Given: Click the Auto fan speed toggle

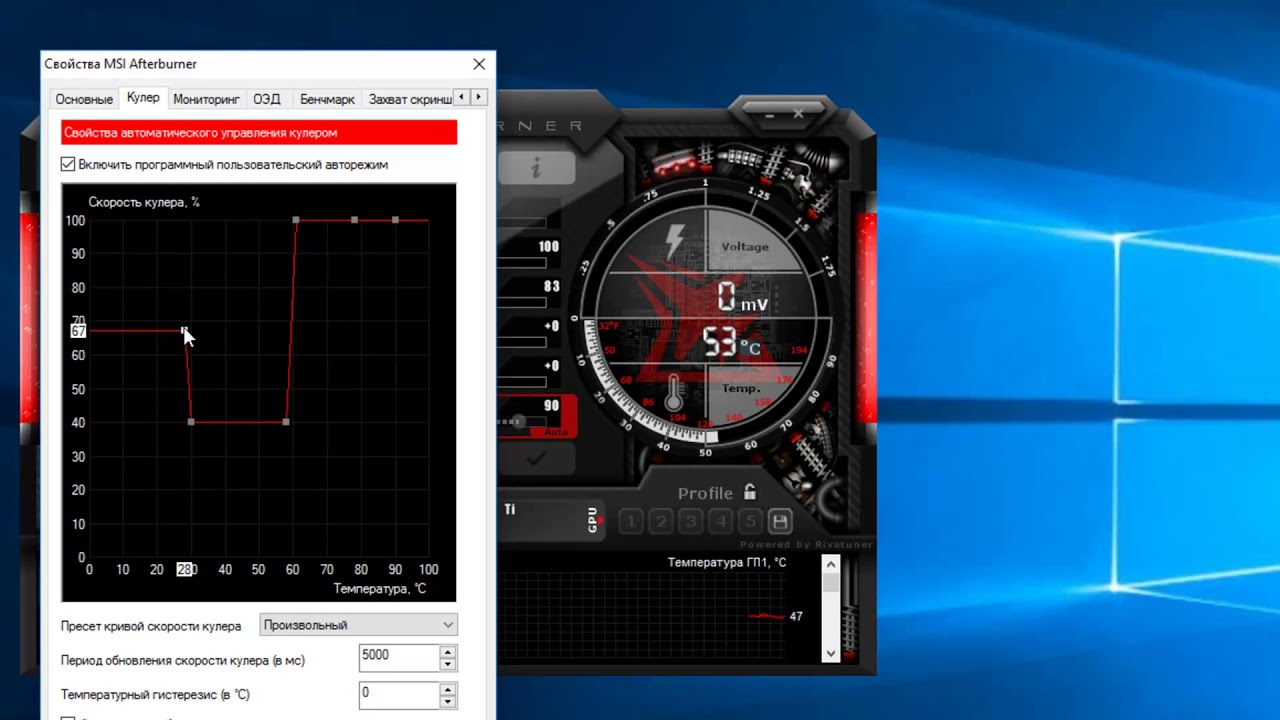Looking at the screenshot, I should pyautogui.click(x=555, y=431).
